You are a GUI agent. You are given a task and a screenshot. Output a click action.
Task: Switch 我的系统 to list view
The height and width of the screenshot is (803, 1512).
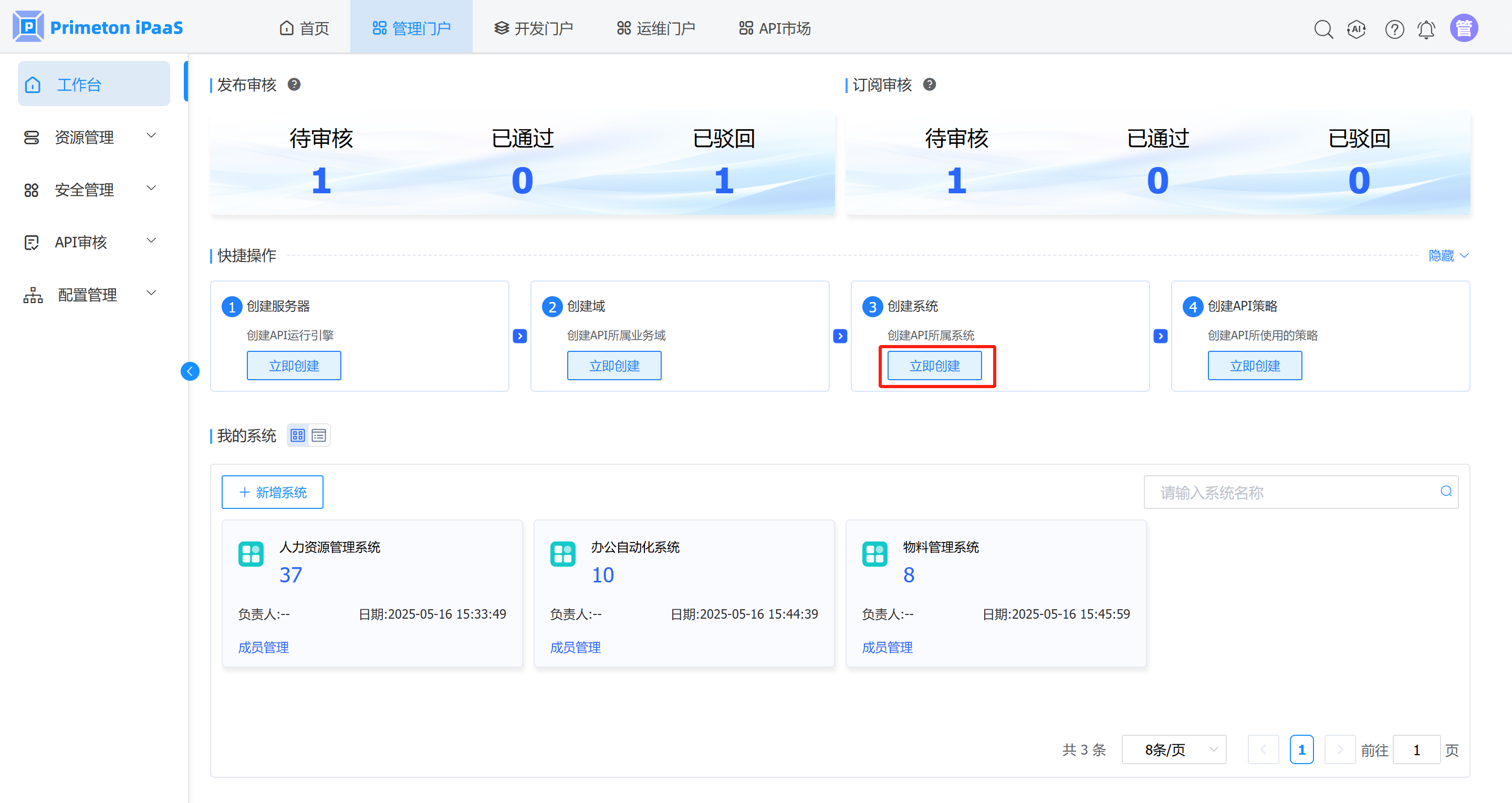click(319, 435)
